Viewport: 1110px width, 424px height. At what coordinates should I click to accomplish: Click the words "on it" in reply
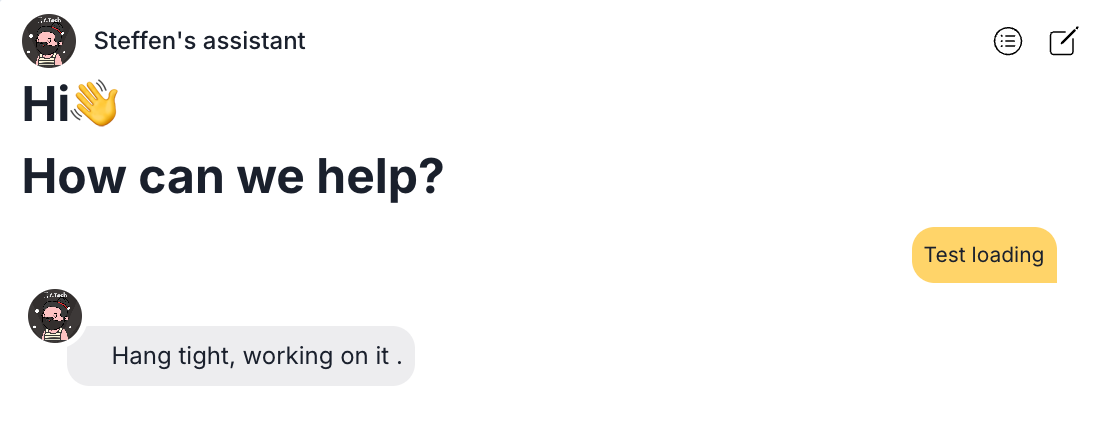coord(365,355)
